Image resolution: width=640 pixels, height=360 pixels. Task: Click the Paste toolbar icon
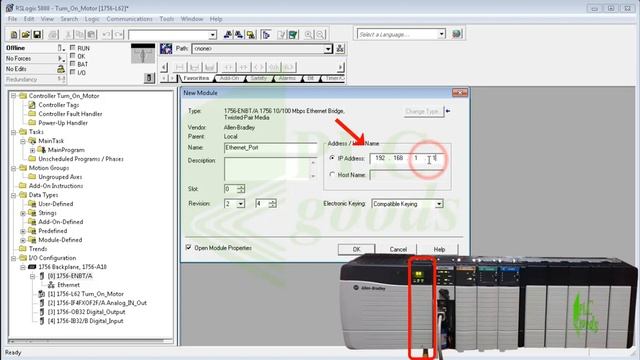tap(92, 35)
